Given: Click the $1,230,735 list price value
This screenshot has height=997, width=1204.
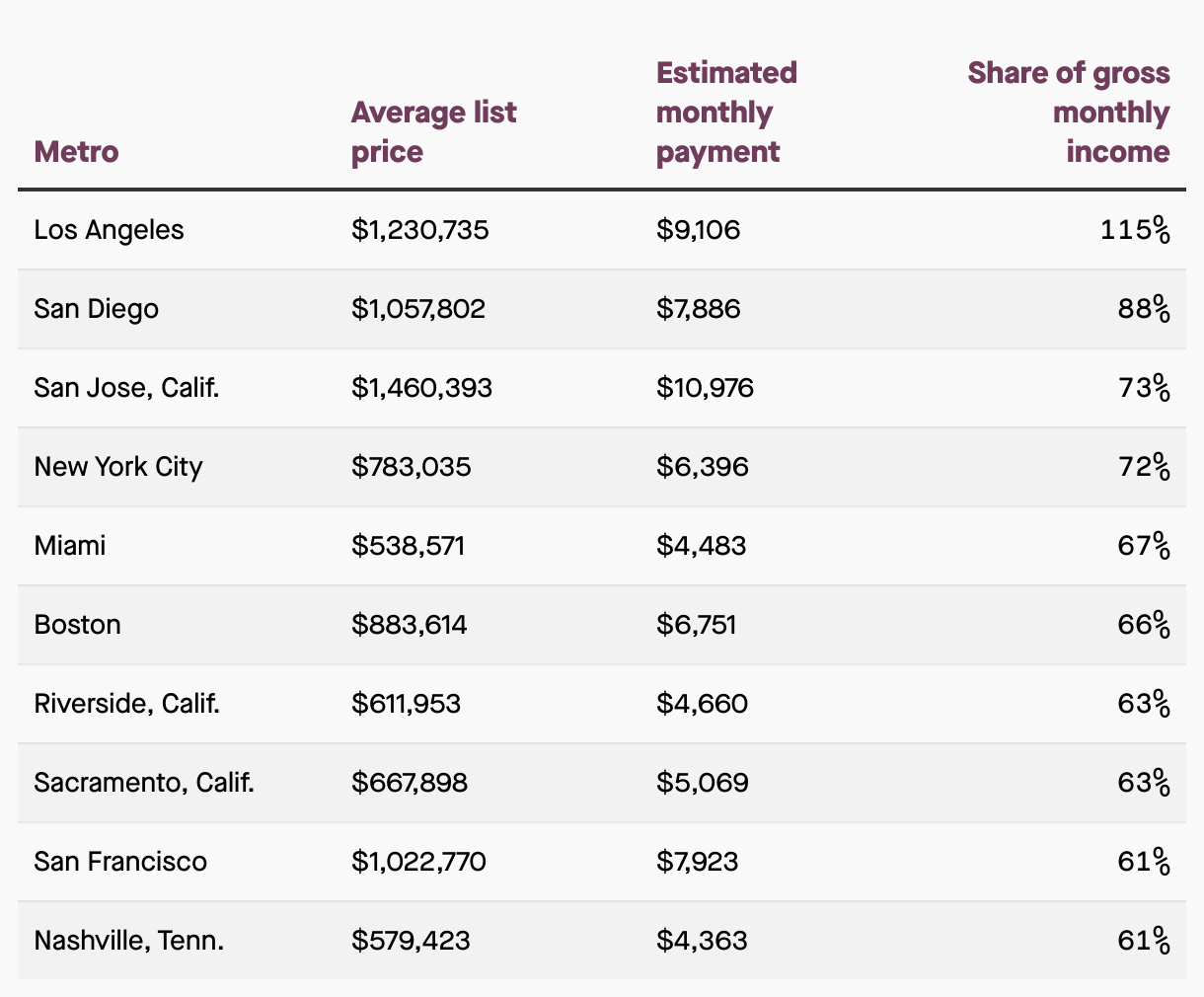Looking at the screenshot, I should point(419,230).
